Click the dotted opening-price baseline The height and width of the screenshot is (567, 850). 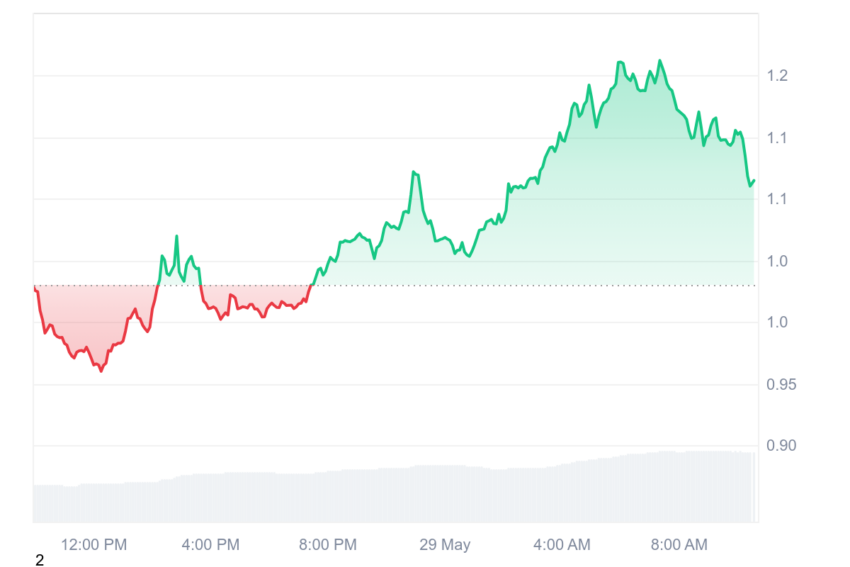pos(395,285)
